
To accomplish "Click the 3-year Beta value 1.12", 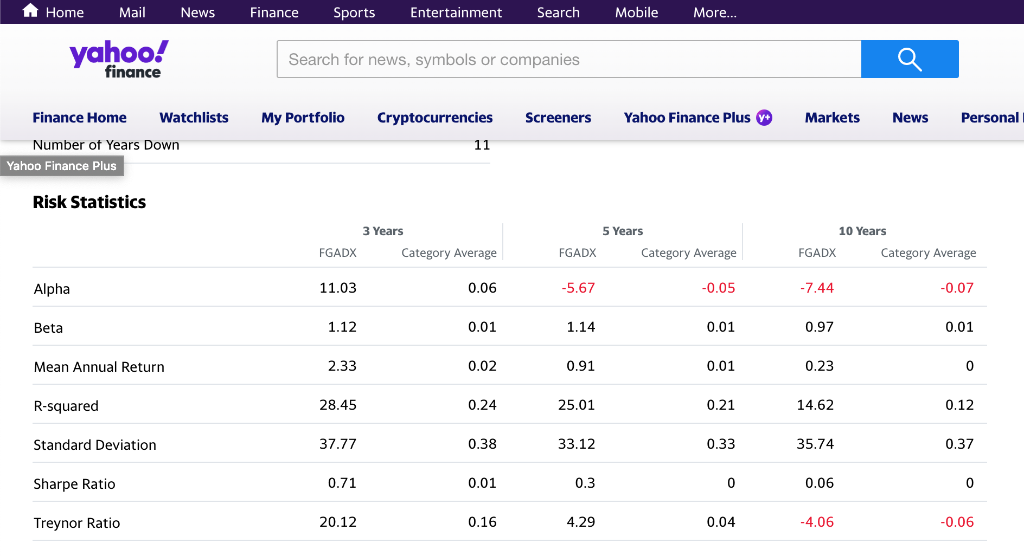I will point(342,327).
